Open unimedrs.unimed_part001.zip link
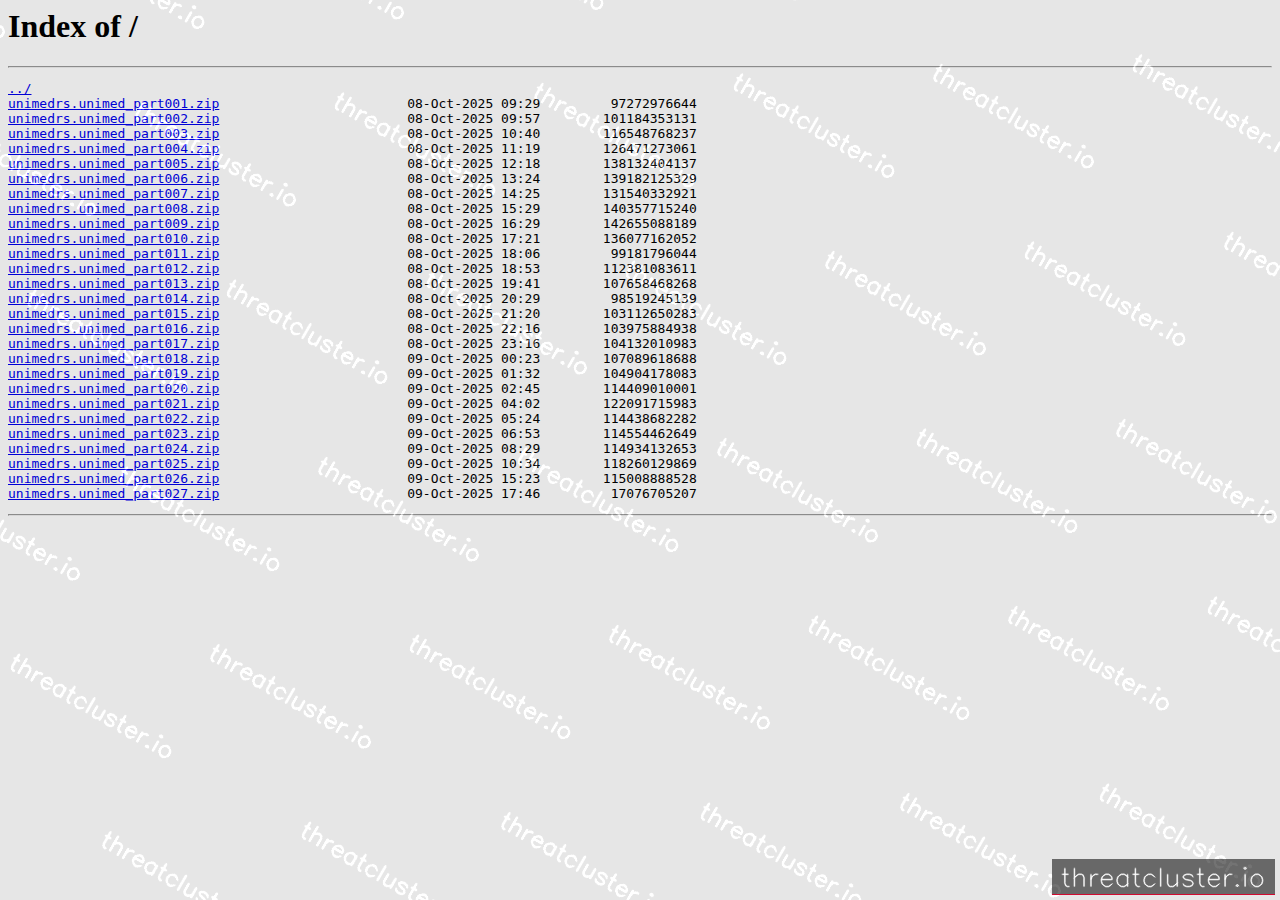Viewport: 1280px width, 900px height. [x=114, y=104]
